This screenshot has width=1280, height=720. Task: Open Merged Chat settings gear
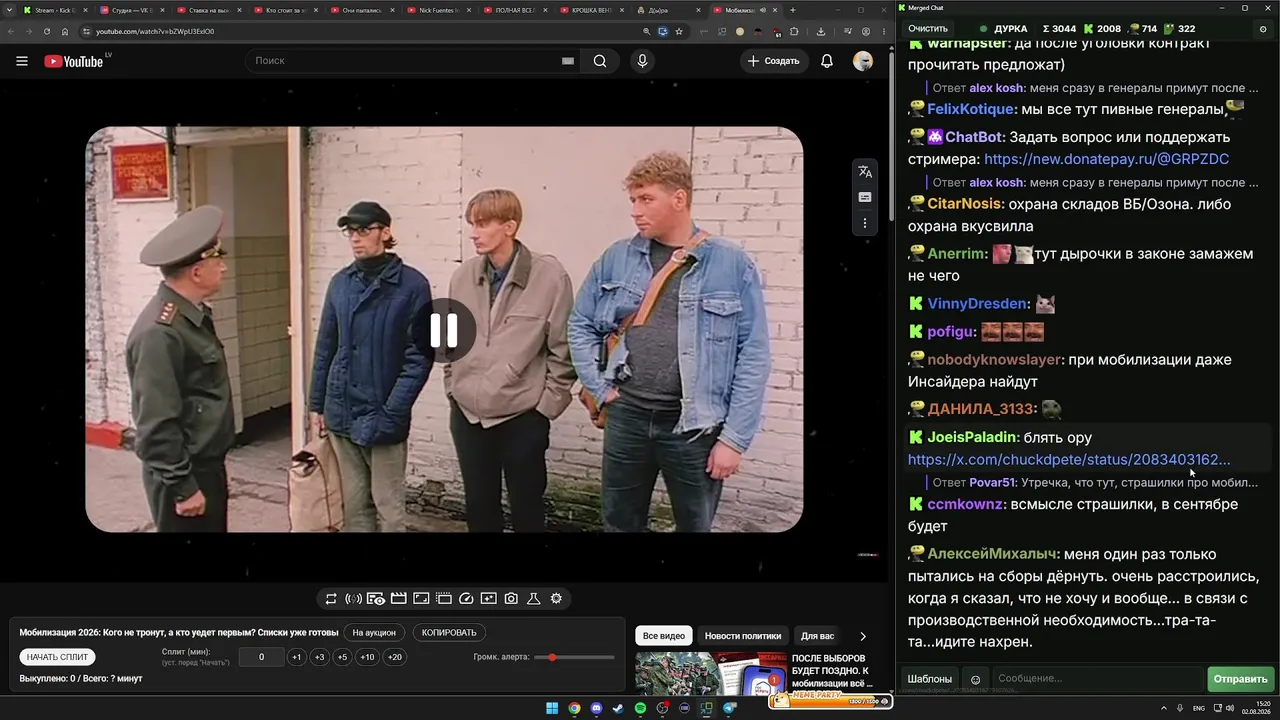point(1263,29)
